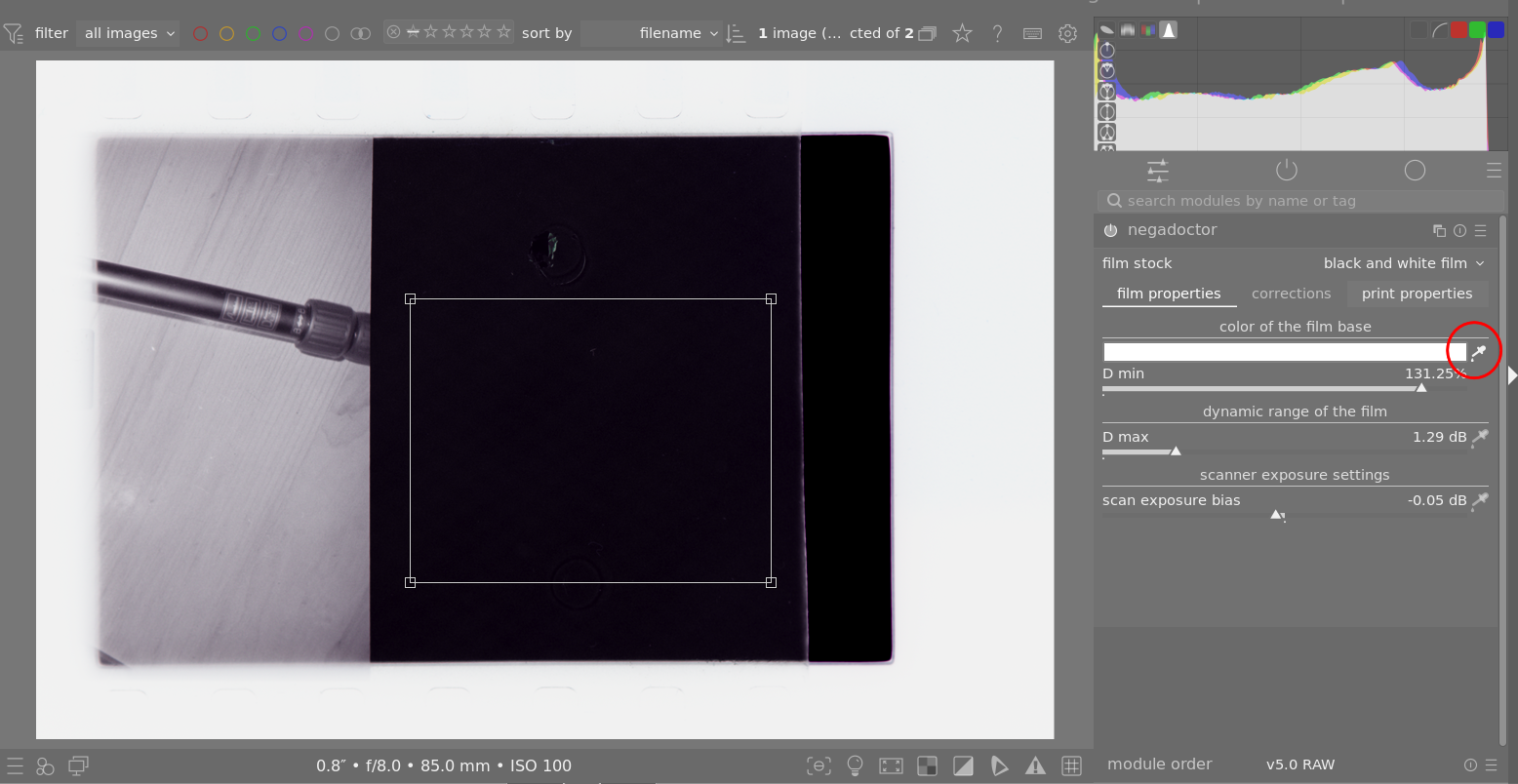Turn off the negadoctor module
1518x784 pixels.
coord(1110,231)
